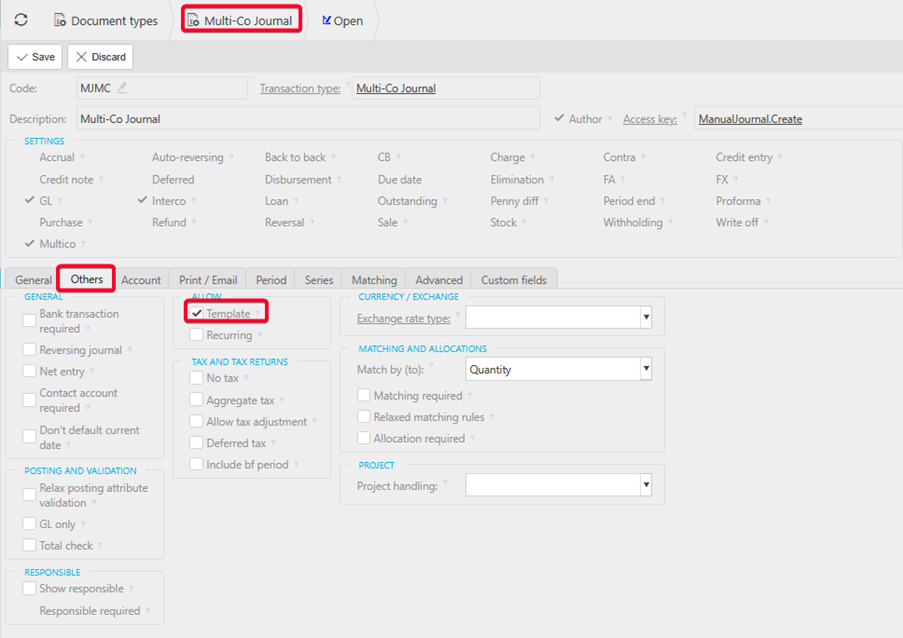
Task: Follow the Transaction type link
Action: point(300,88)
